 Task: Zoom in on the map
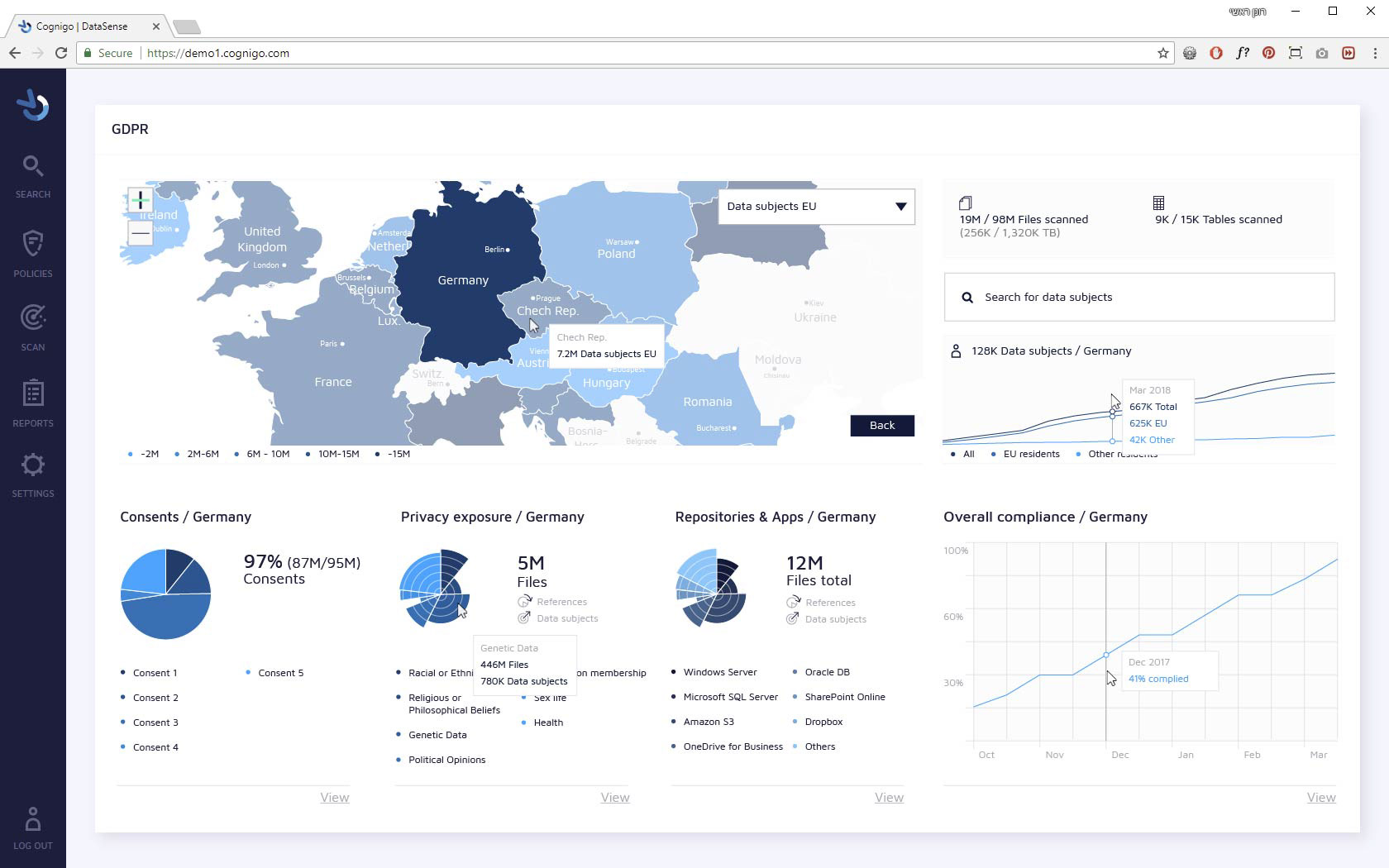141,200
